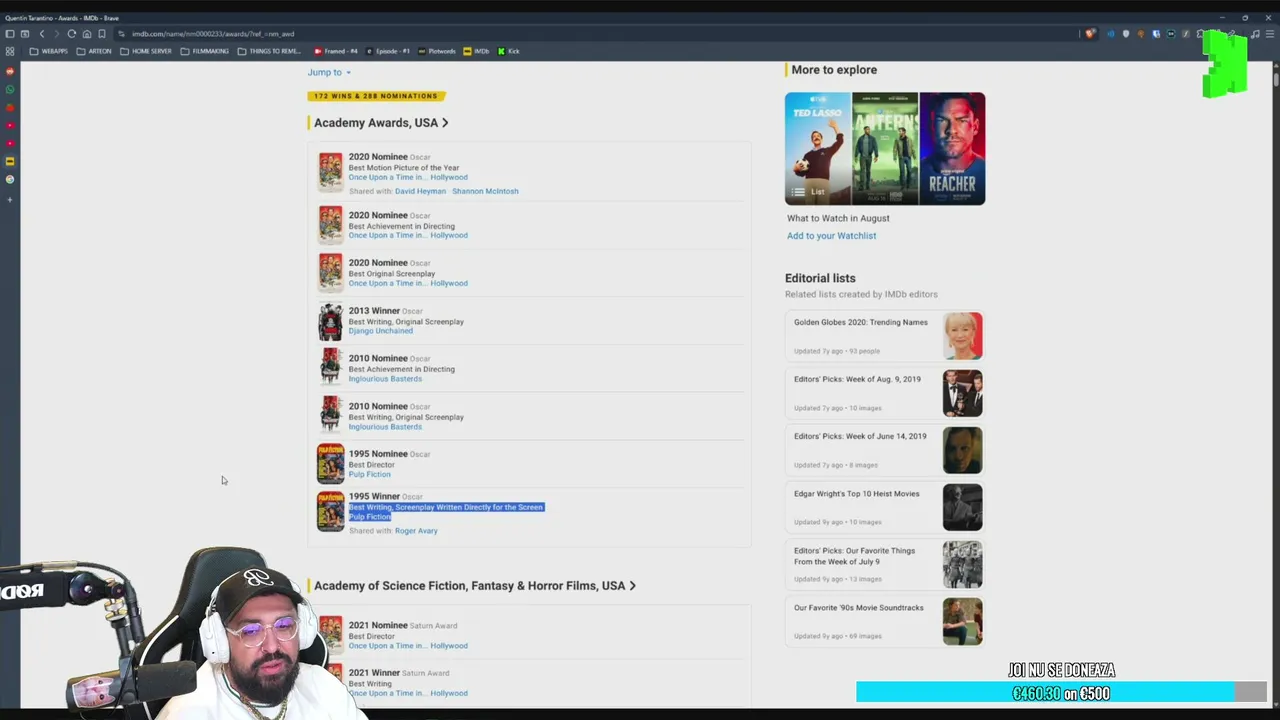Image resolution: width=1280 pixels, height=720 pixels.
Task: Open Django Unchained title link
Action: pos(380,331)
